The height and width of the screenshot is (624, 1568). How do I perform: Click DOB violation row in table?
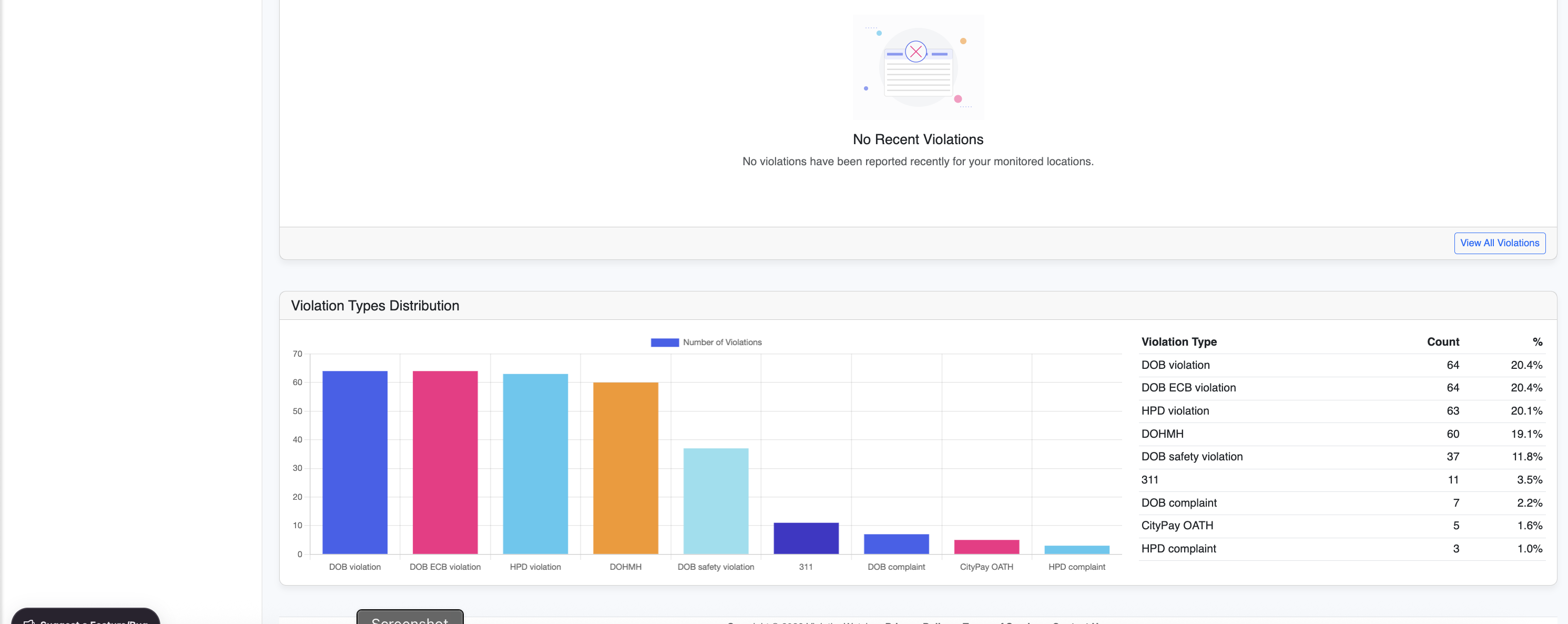click(x=1341, y=365)
